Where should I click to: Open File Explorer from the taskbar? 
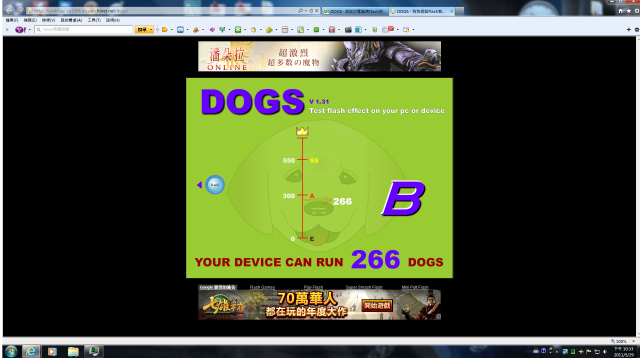click(73, 351)
